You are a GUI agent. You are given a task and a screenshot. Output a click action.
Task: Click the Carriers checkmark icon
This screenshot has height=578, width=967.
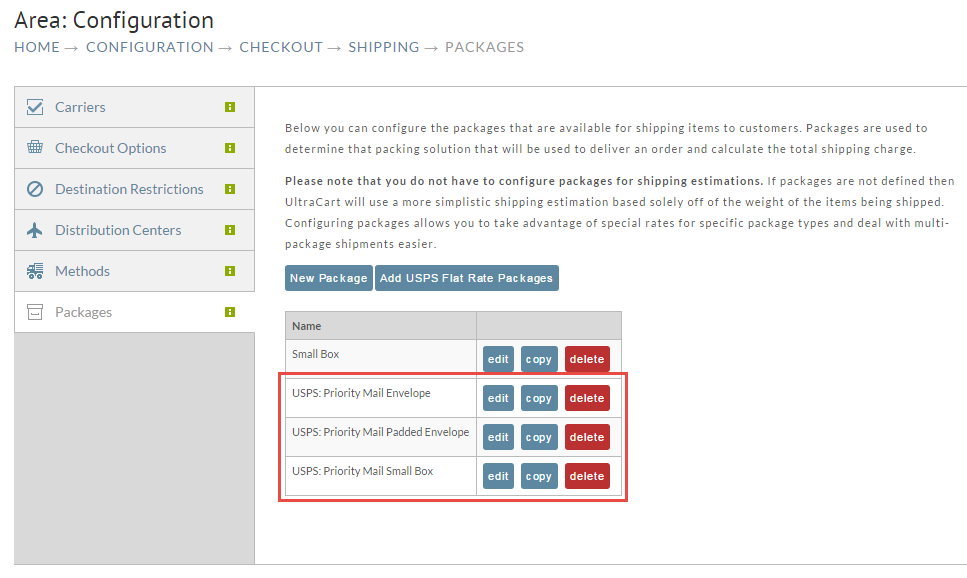pyautogui.click(x=35, y=107)
